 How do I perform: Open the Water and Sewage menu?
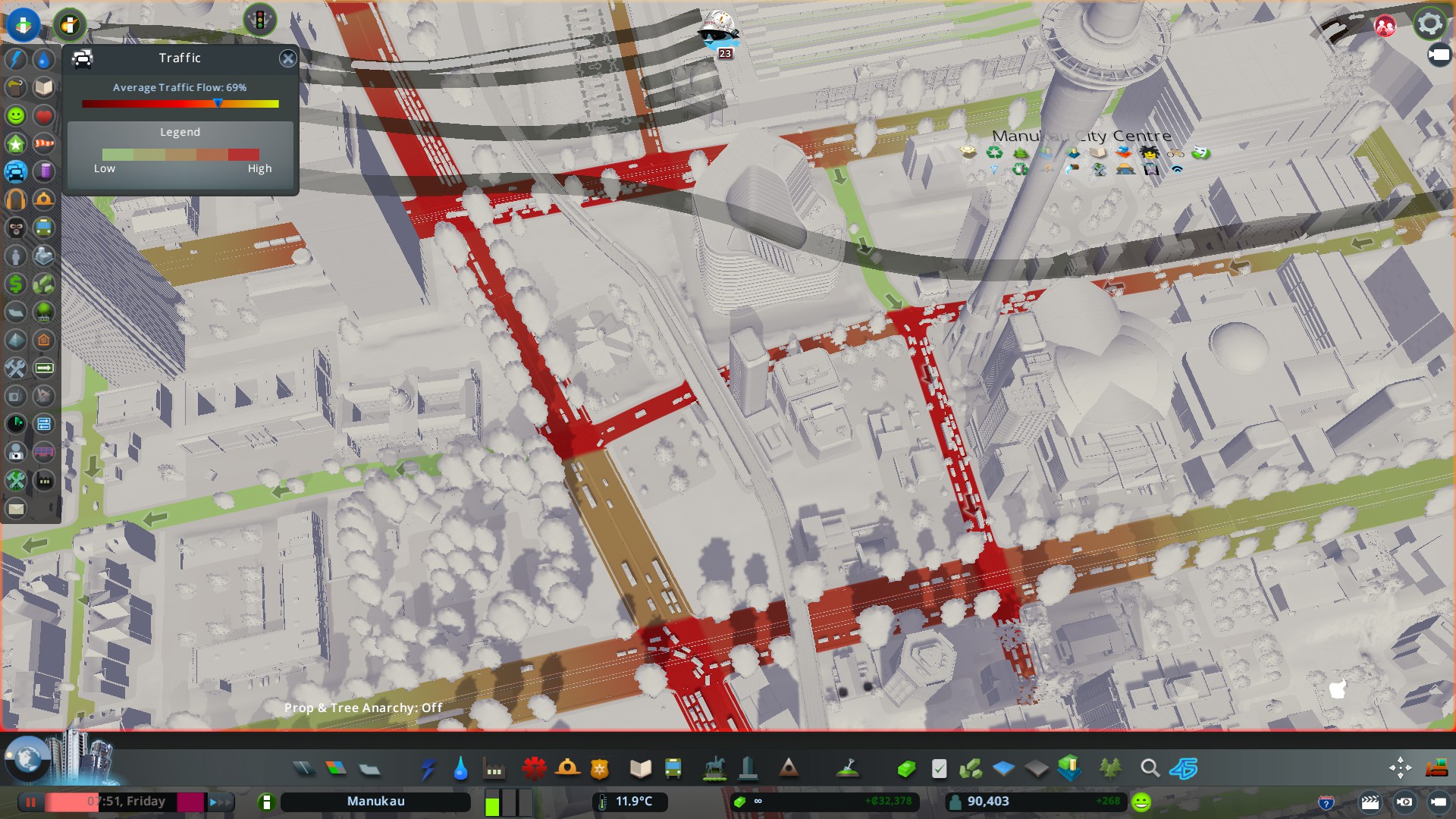460,769
